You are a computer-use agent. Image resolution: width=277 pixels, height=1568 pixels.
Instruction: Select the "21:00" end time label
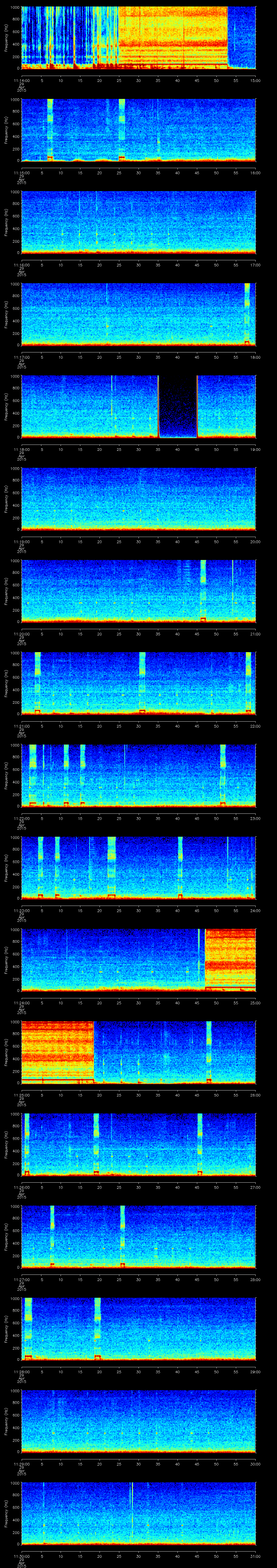pyautogui.click(x=255, y=634)
